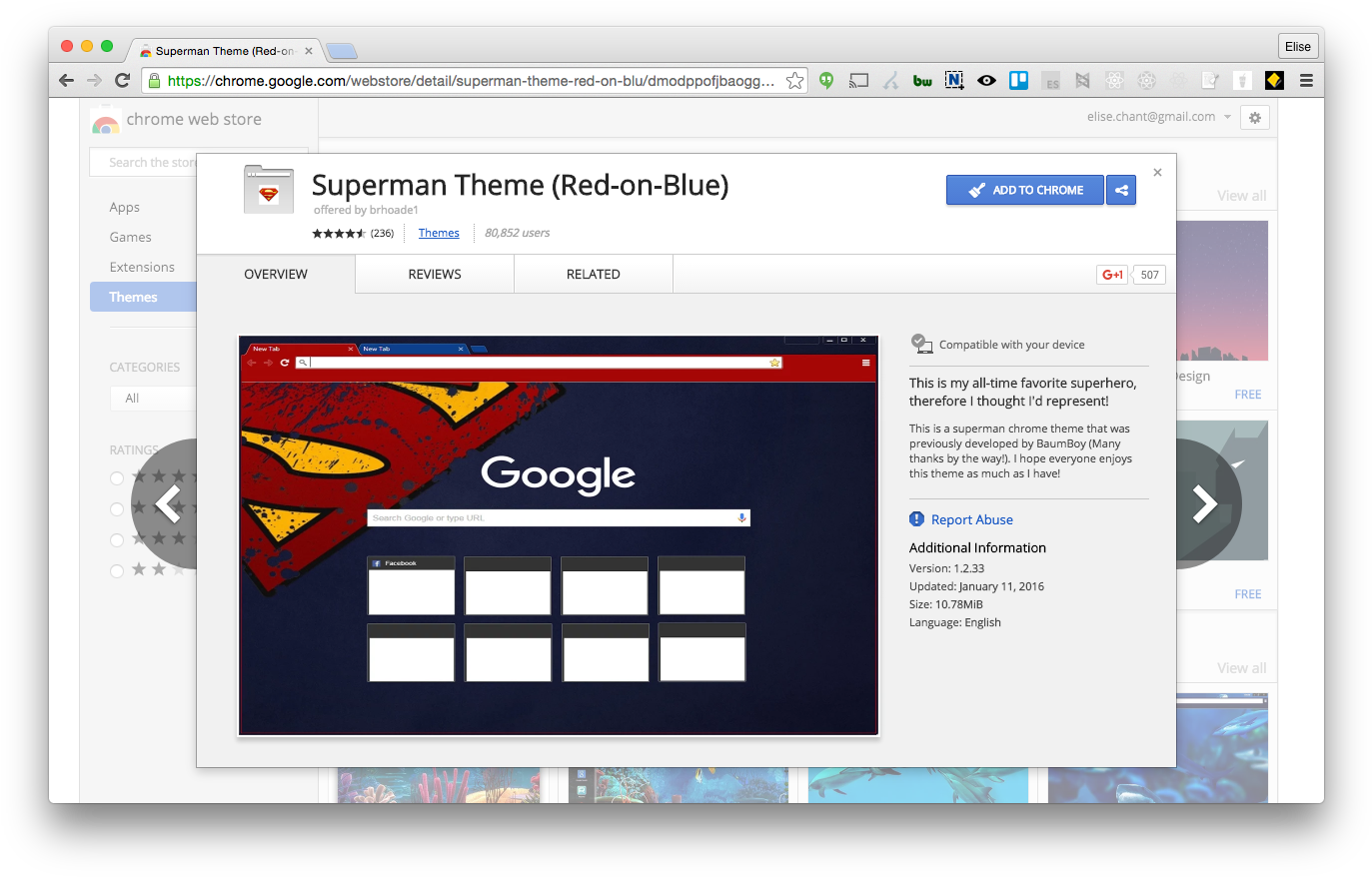Click the Google Cast extension icon

pos(858,81)
